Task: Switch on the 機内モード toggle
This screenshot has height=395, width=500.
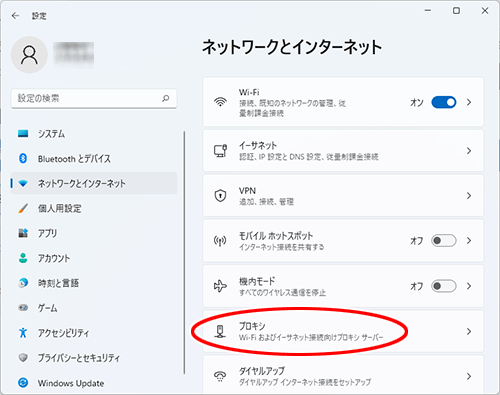Action: coord(444,286)
